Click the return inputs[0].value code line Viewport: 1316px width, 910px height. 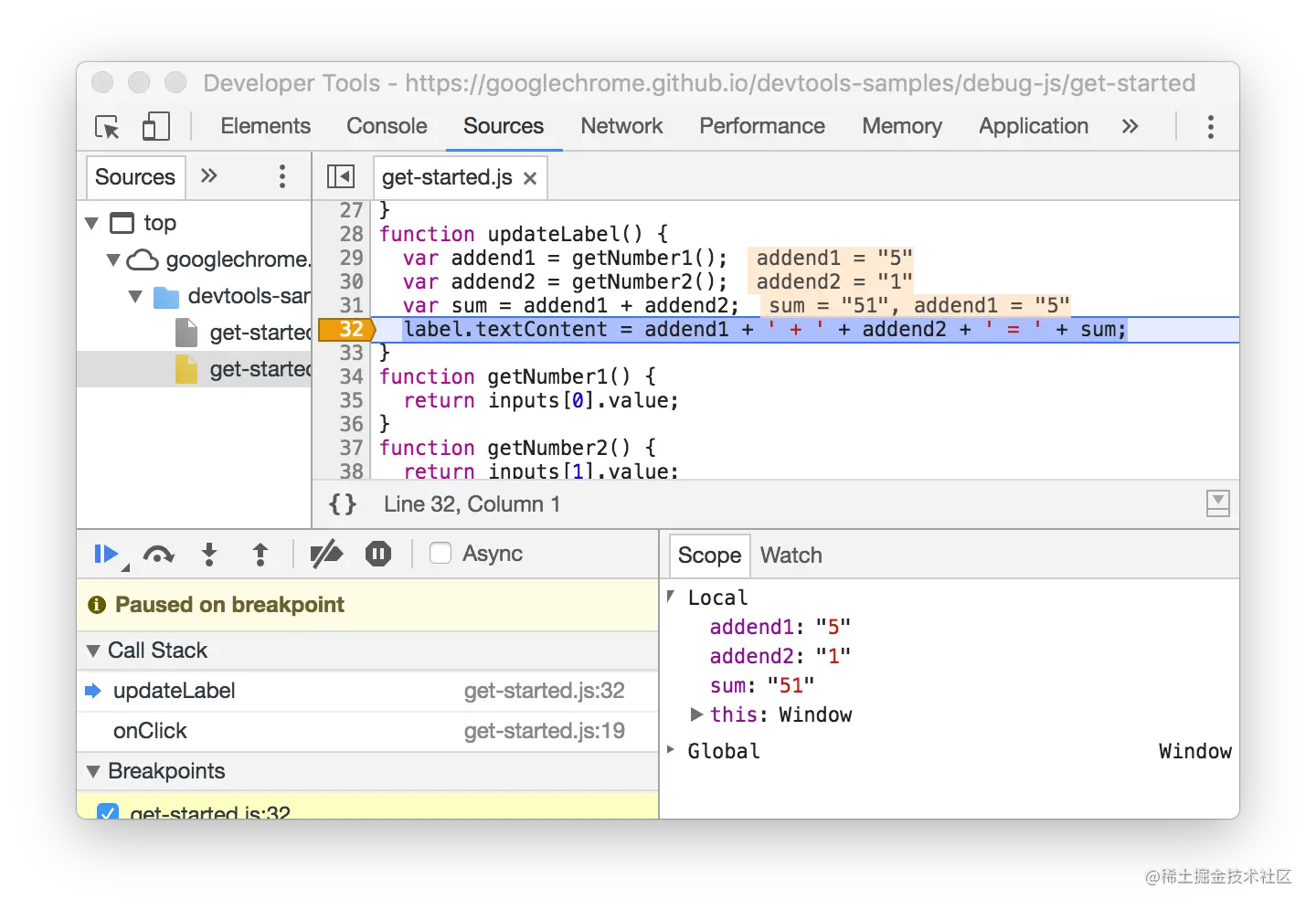click(x=541, y=400)
